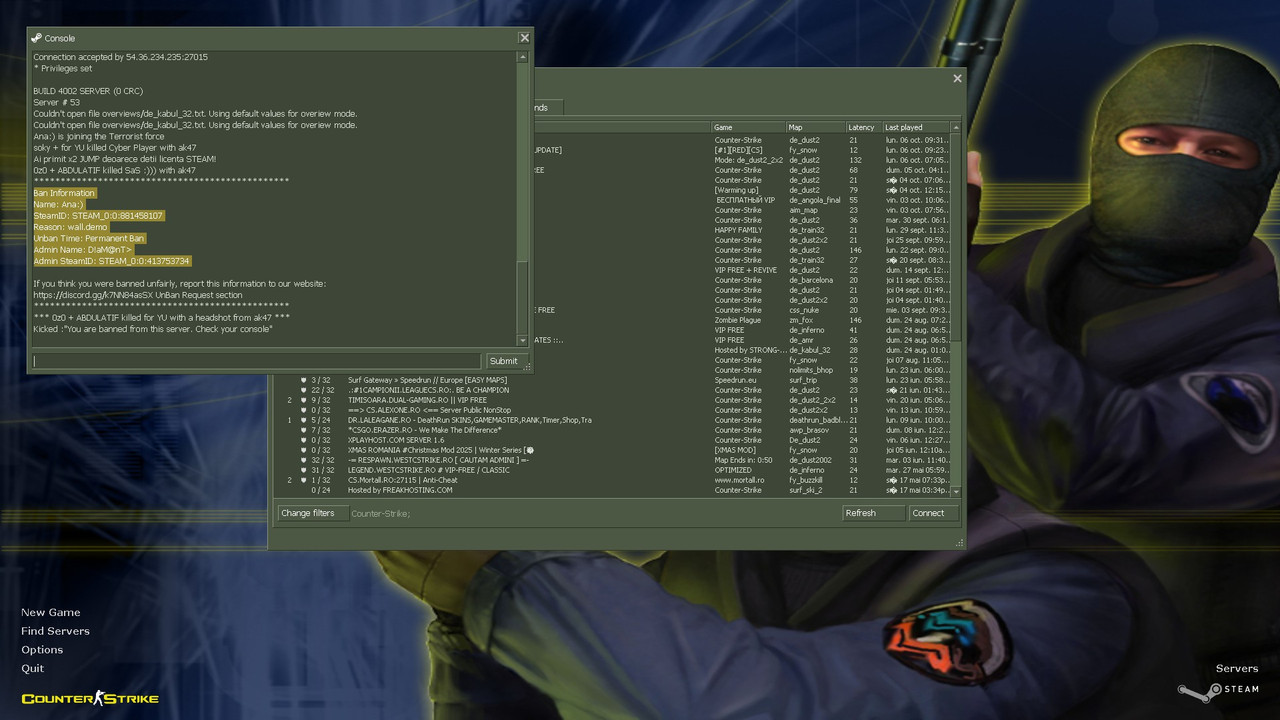
Task: Sort servers by the Last played column
Action: 916,127
